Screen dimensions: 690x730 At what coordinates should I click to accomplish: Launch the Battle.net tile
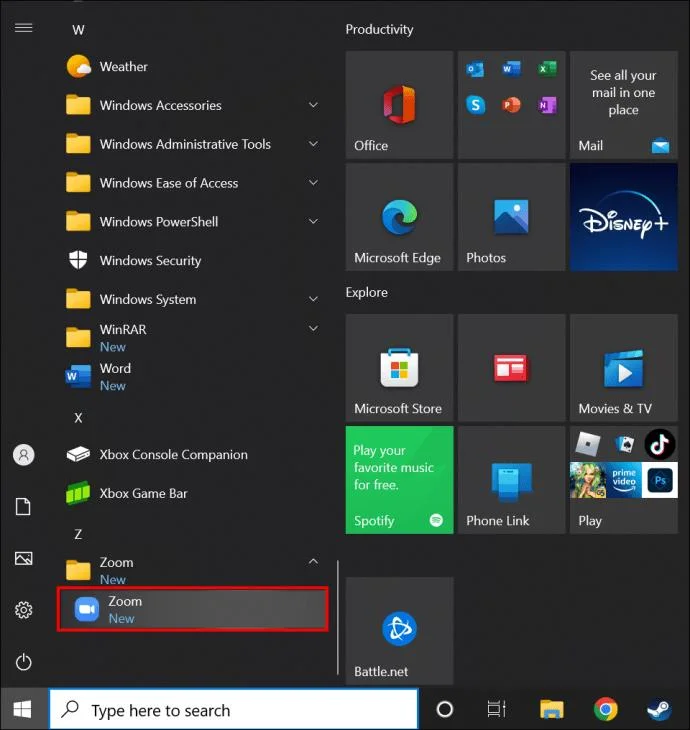point(399,631)
